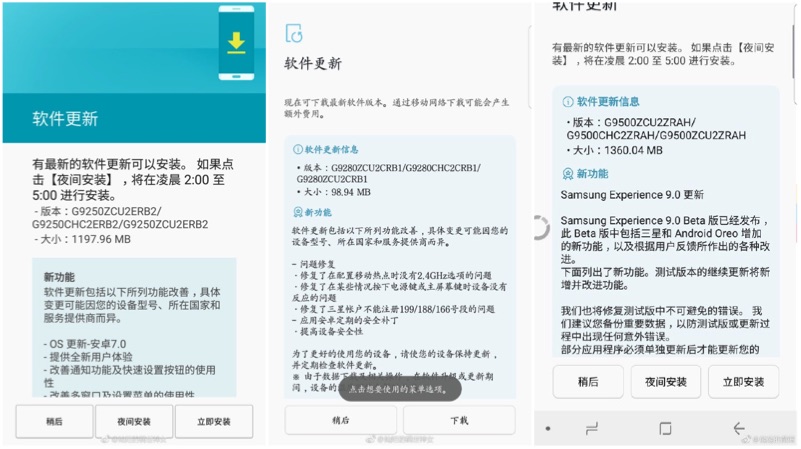Viewport: 801px width, 449px height.
Task: Click the circular loading spinner
Action: 540,228
